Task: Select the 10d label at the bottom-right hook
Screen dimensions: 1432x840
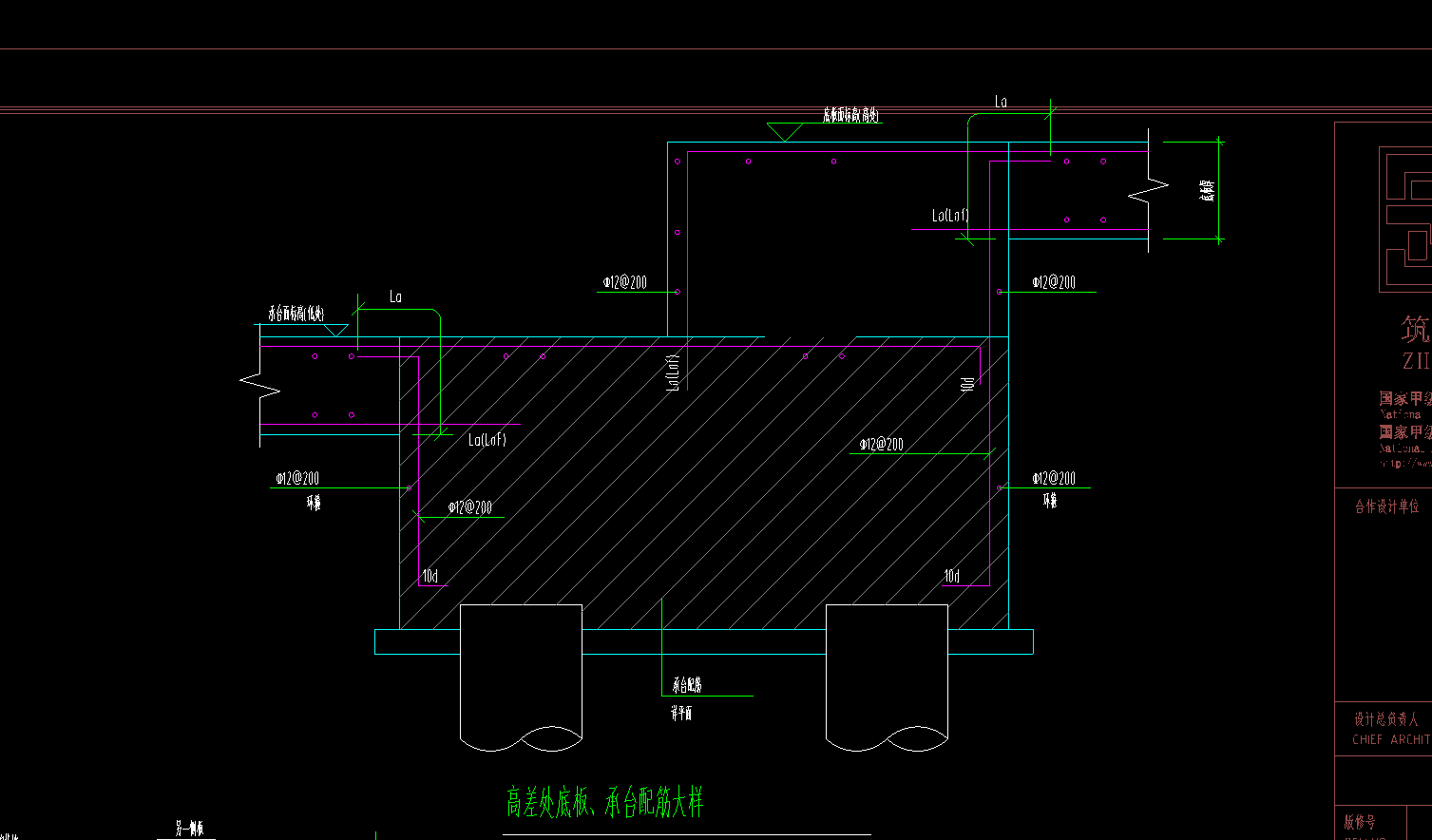Action: click(952, 576)
